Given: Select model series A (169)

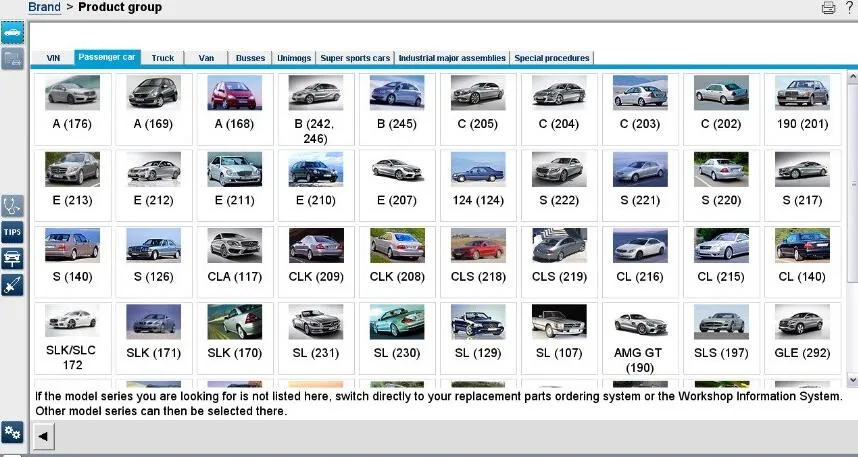Looking at the screenshot, I should tap(153, 109).
